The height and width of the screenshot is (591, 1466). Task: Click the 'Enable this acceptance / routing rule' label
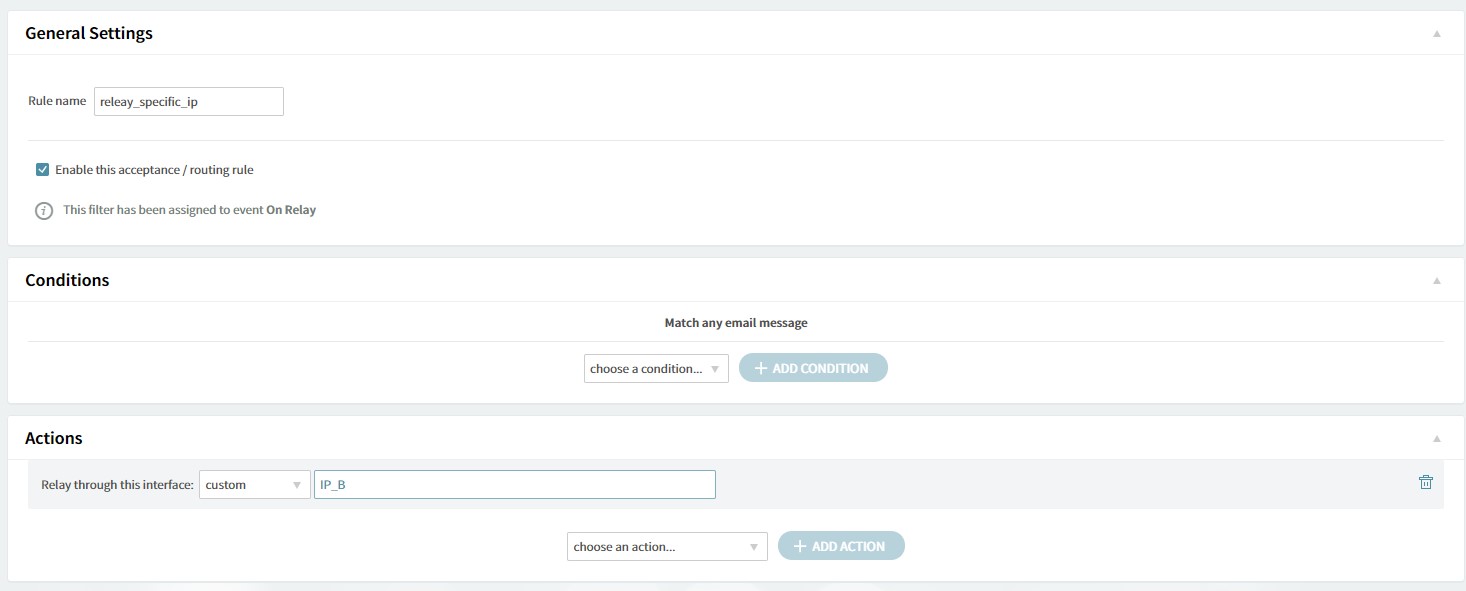154,170
